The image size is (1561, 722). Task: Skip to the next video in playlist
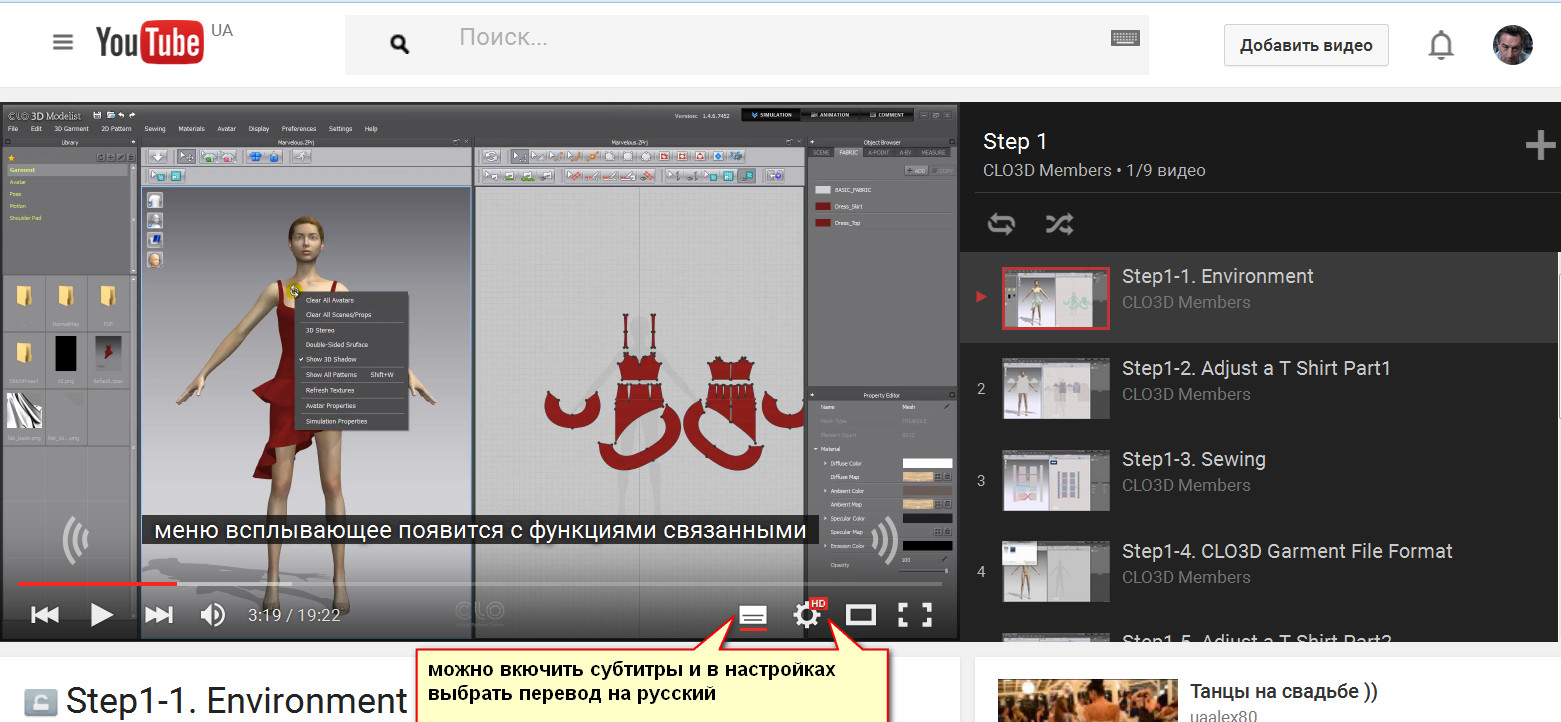coord(158,614)
